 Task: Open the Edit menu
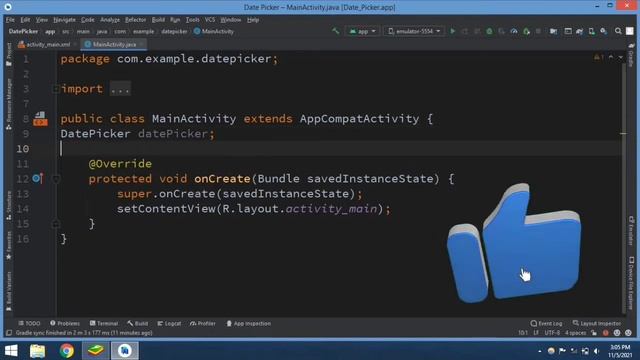[25, 20]
